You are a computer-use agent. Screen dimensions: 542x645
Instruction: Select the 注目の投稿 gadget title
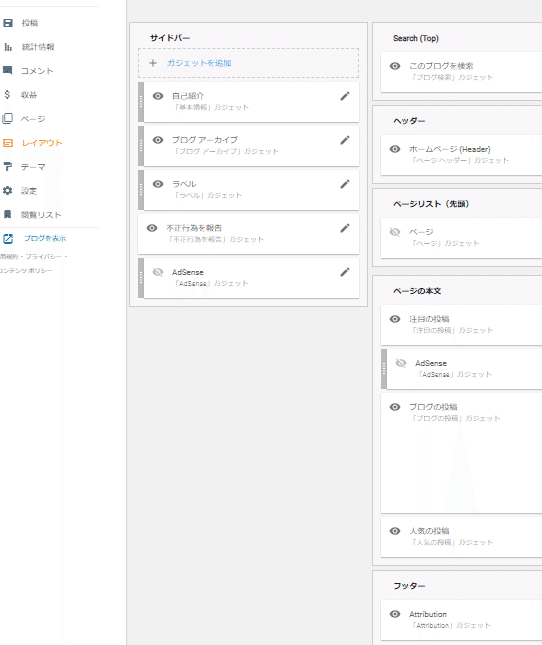[x=429, y=319]
